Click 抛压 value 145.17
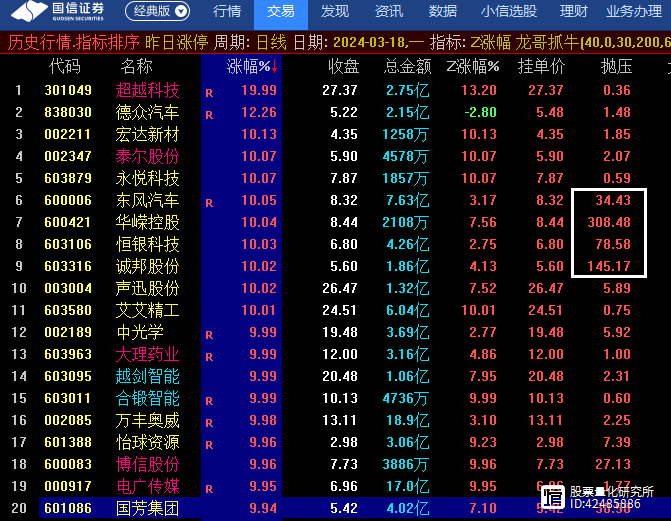This screenshot has height=521, width=671. (x=609, y=266)
